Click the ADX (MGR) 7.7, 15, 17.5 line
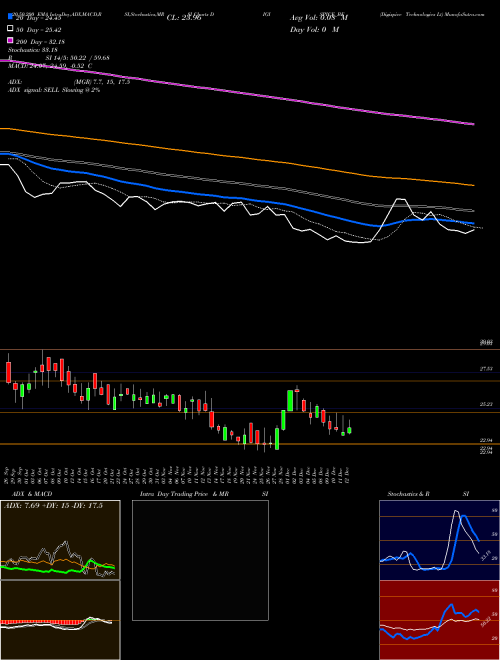Screen dimensions: 500x660 (x=69, y=82)
